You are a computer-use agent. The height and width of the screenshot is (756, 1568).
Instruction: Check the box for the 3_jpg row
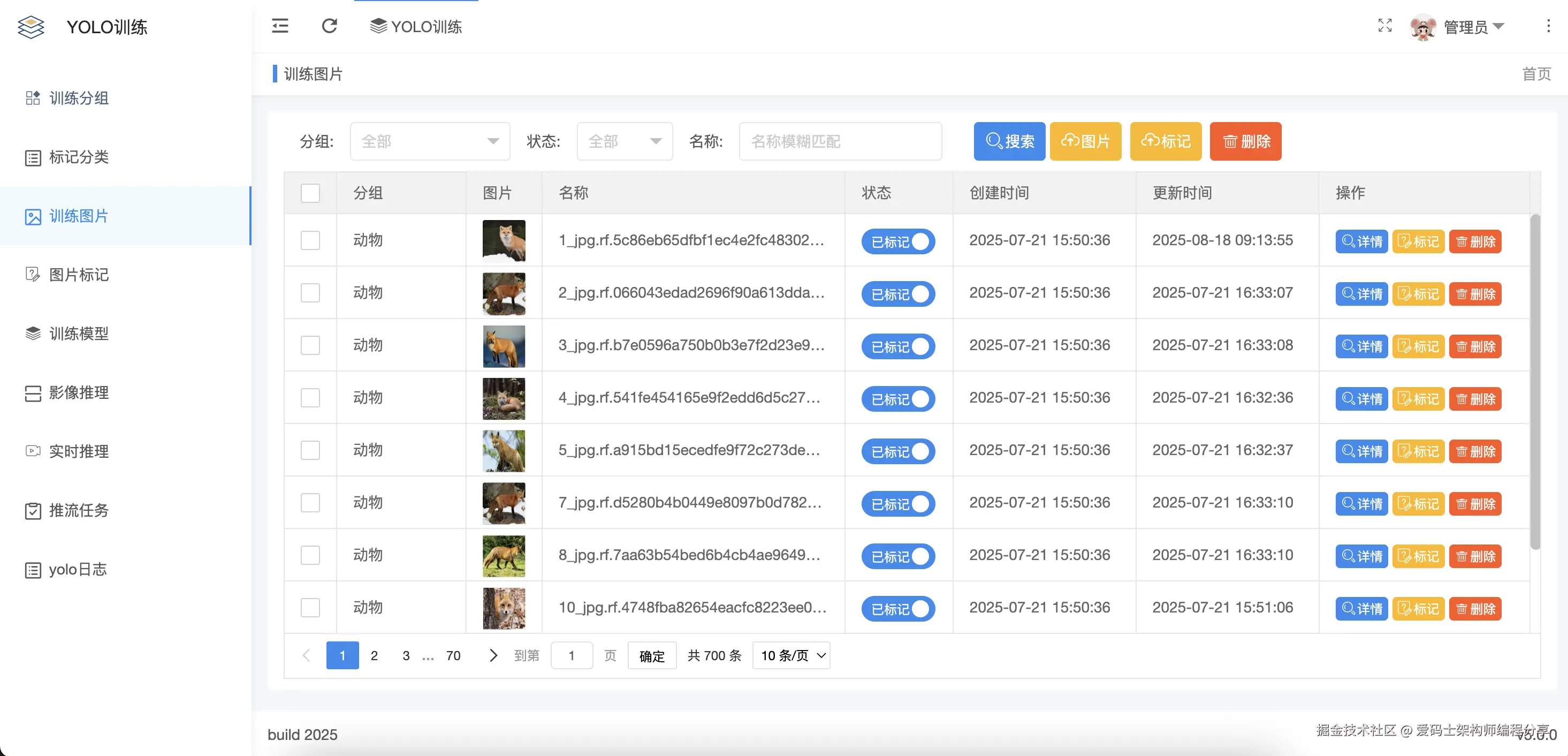pyautogui.click(x=310, y=345)
